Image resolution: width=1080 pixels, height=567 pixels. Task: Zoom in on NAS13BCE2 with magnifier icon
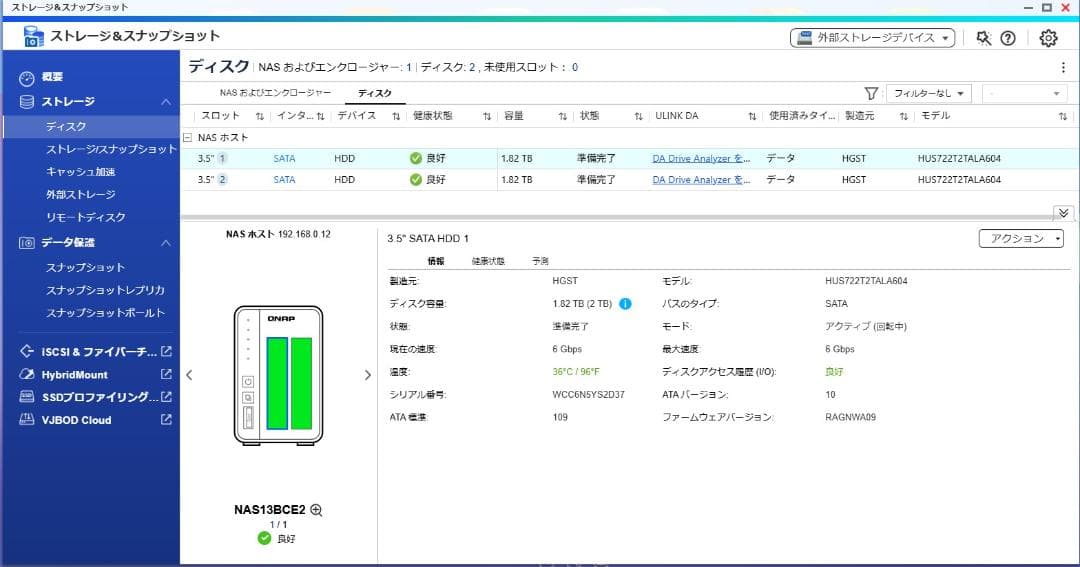point(316,510)
